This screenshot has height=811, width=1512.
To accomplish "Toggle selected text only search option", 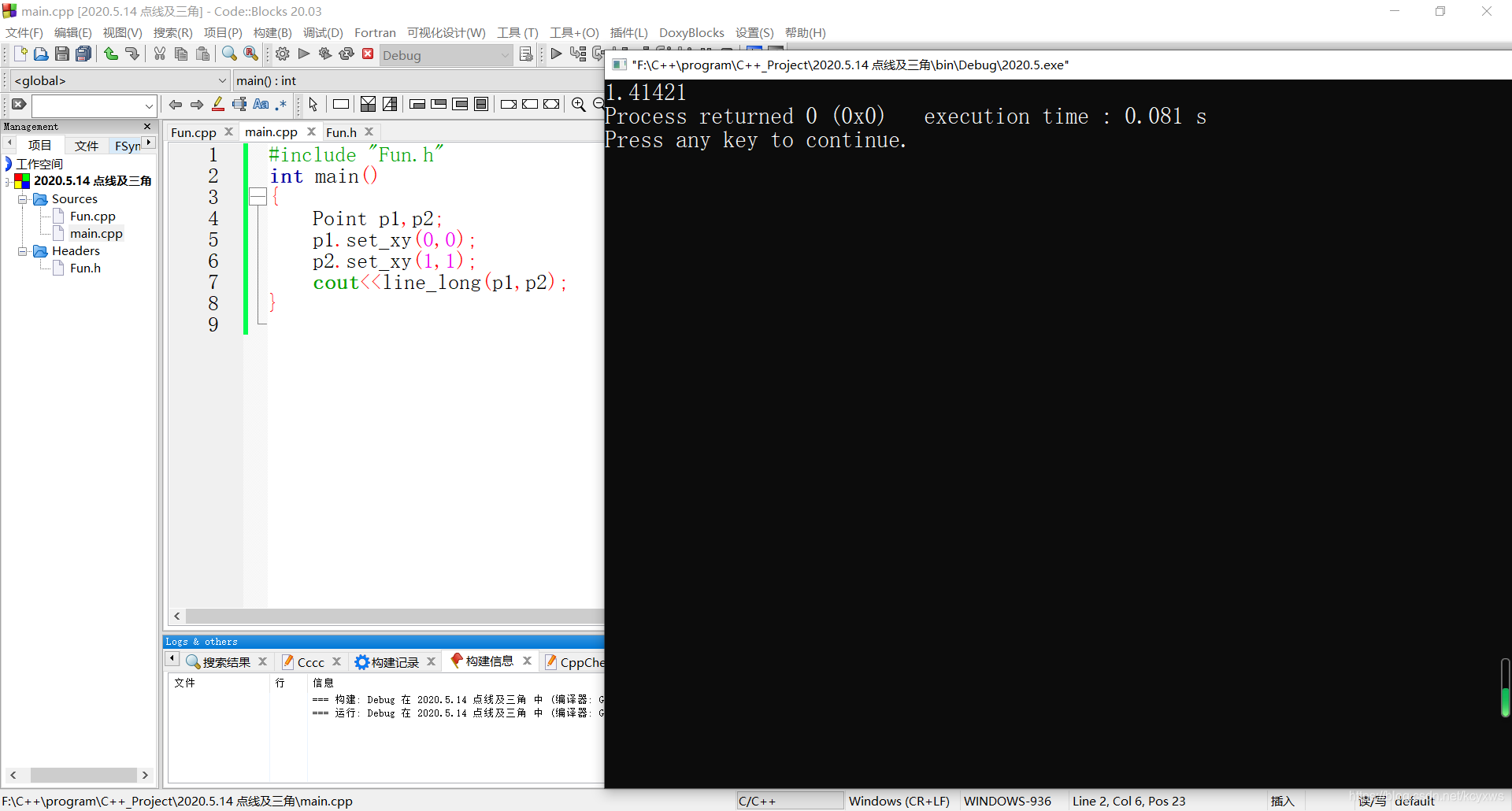I will [239, 104].
